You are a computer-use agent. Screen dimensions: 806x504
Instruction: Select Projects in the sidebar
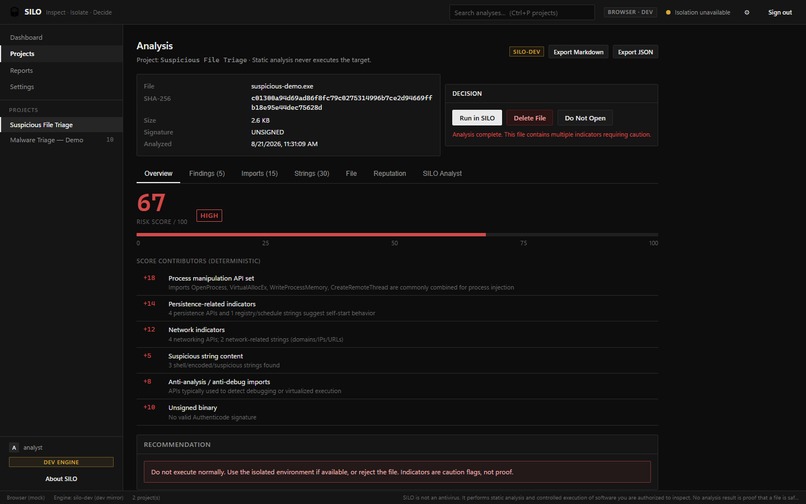61,53
